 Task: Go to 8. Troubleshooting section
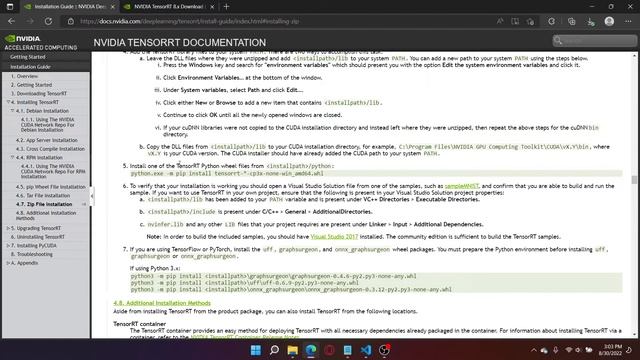coord(32,254)
